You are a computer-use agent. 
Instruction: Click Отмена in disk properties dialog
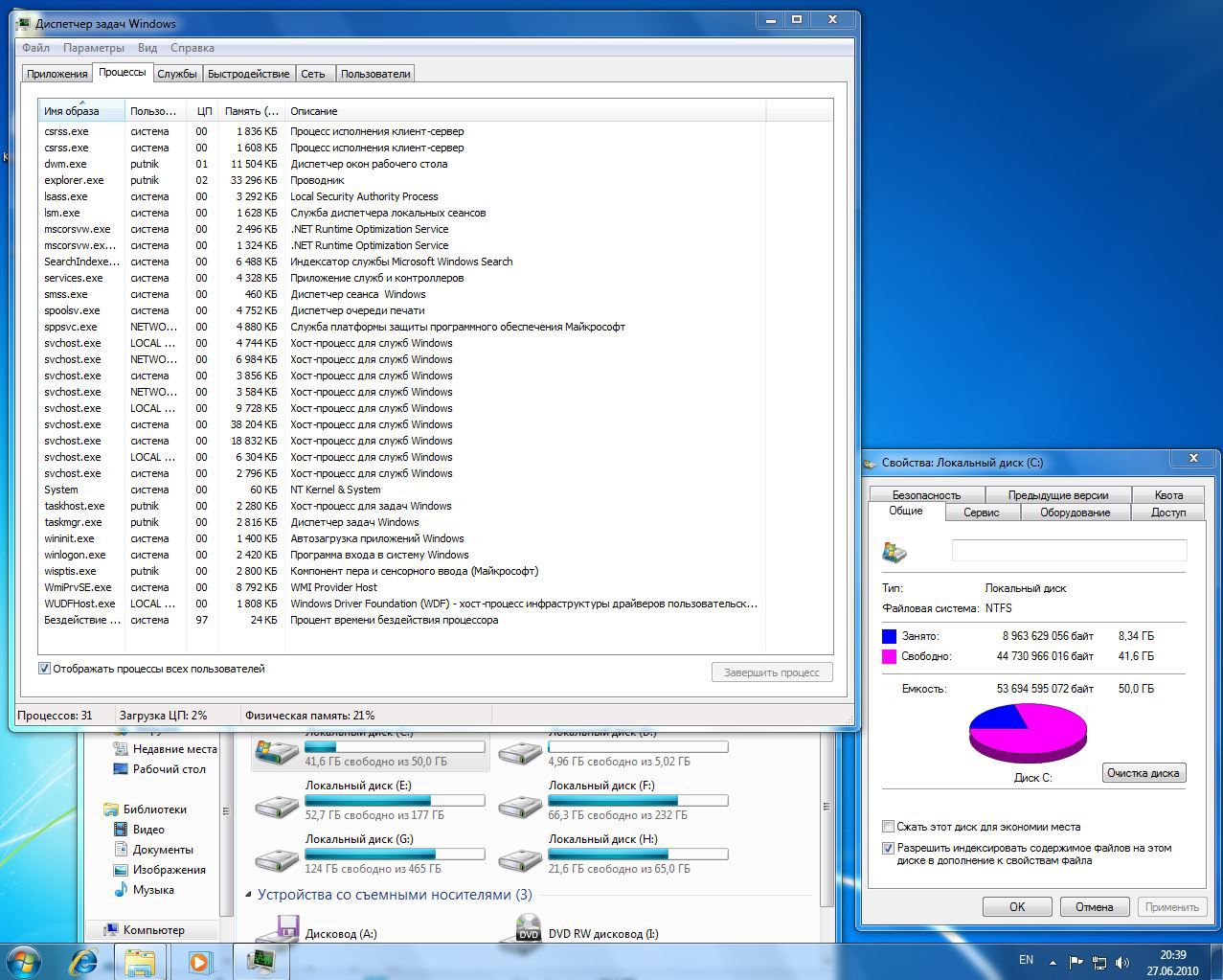click(1094, 906)
